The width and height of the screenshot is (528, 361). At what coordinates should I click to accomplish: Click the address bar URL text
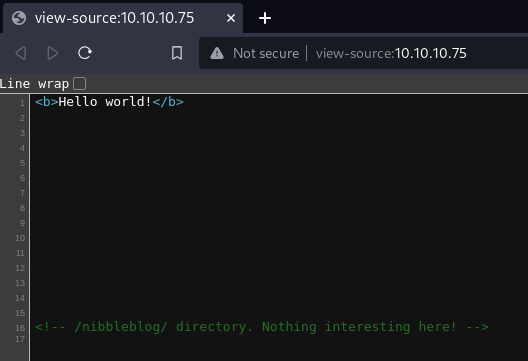[x=391, y=53]
